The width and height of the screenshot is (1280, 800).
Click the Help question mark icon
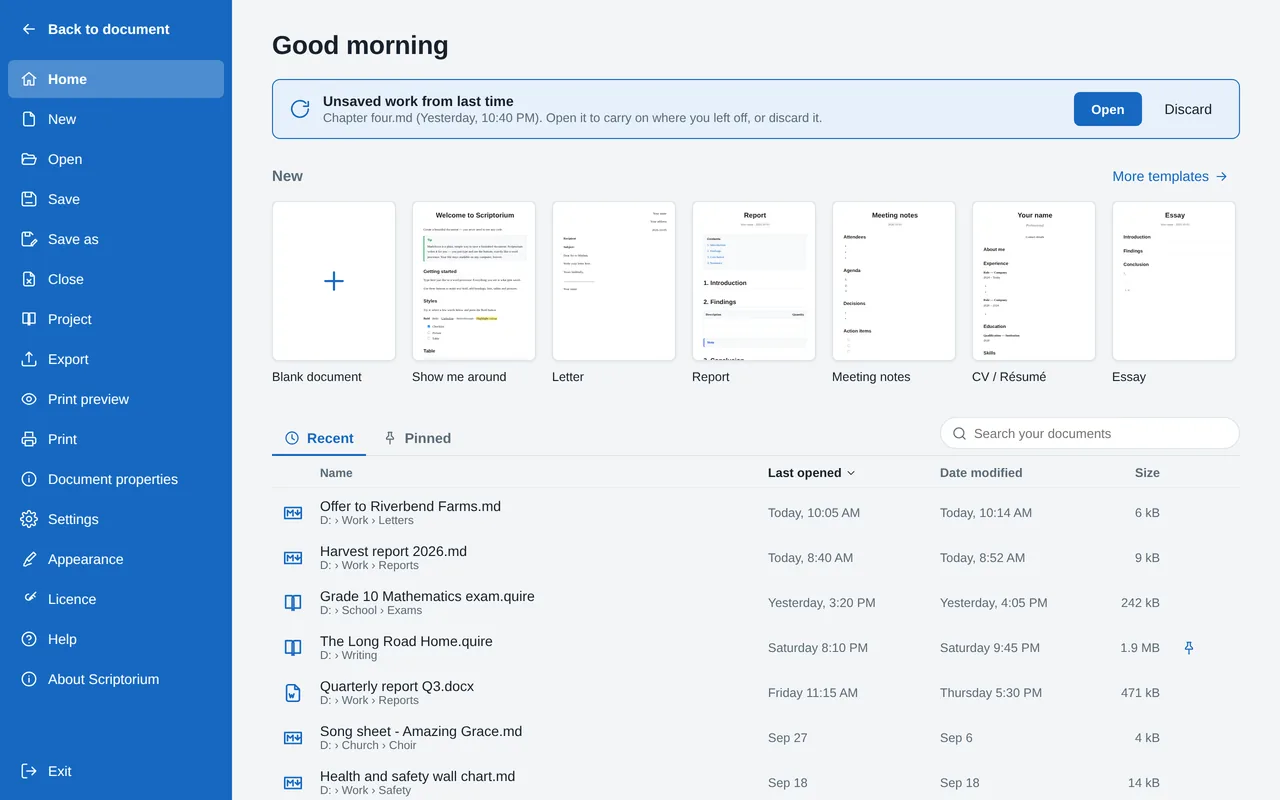29,639
